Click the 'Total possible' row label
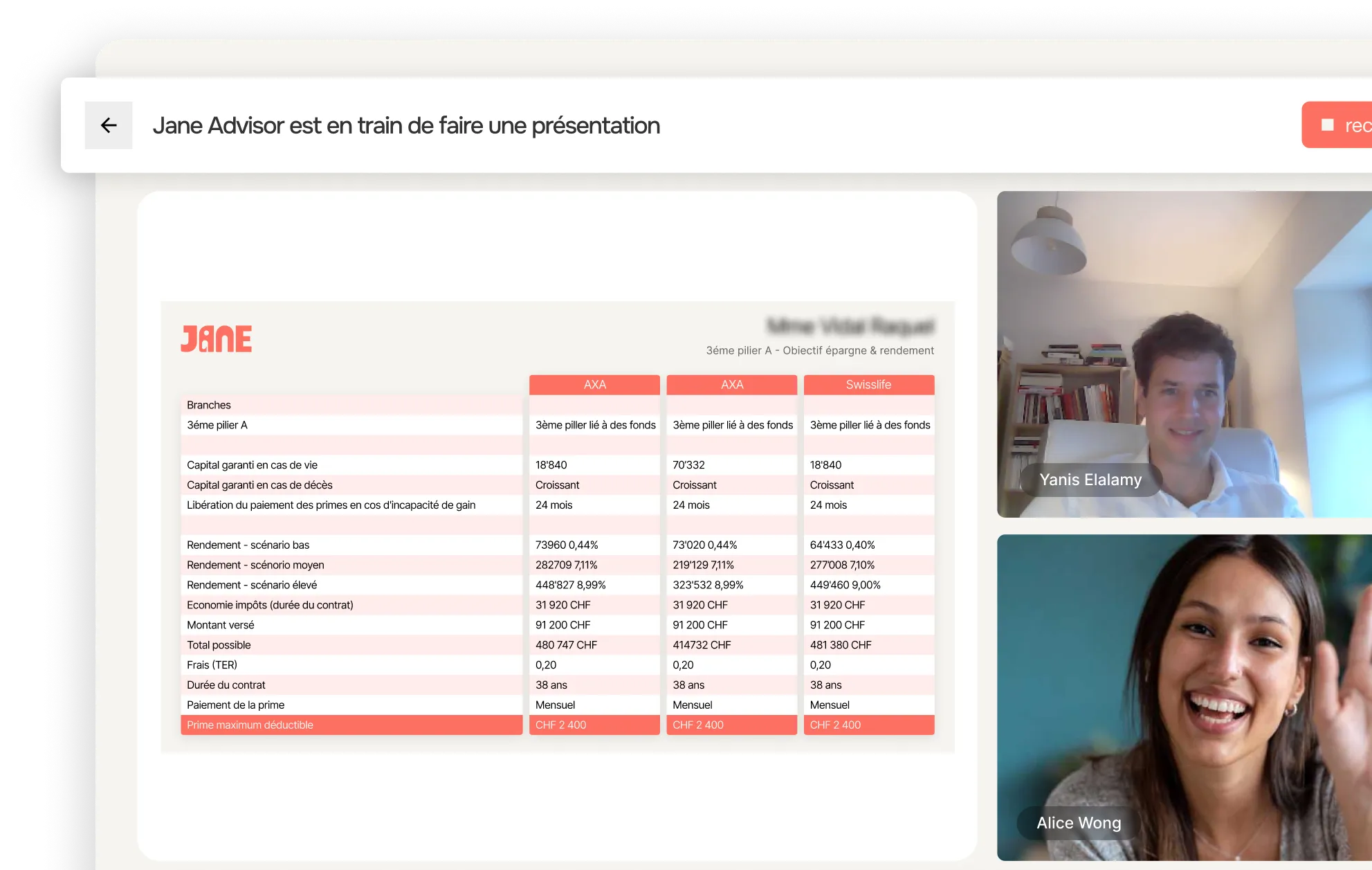Image resolution: width=1372 pixels, height=870 pixels. pos(219,646)
